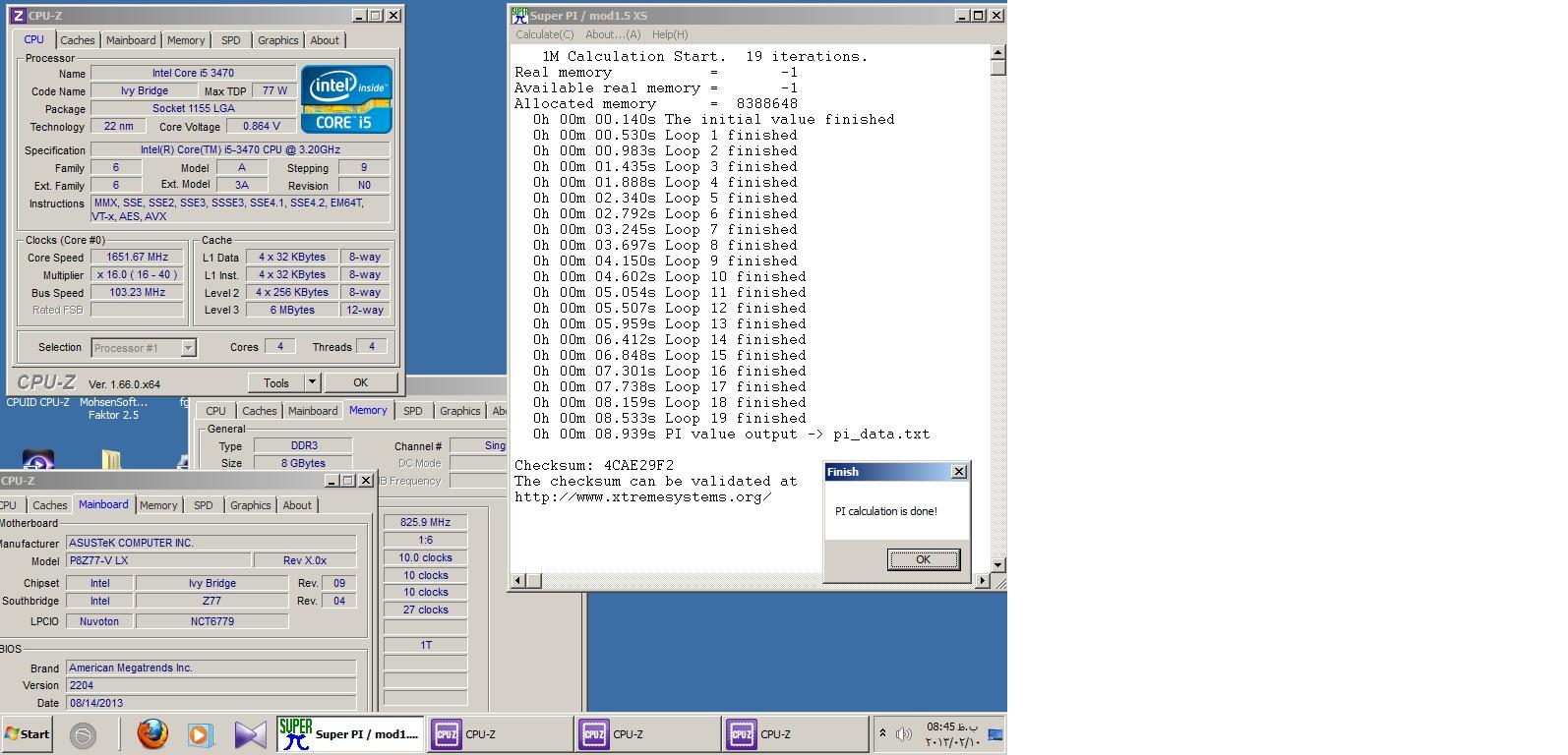Click the volume speaker tray icon
Image resolution: width=1568 pixels, height=755 pixels.
(903, 734)
